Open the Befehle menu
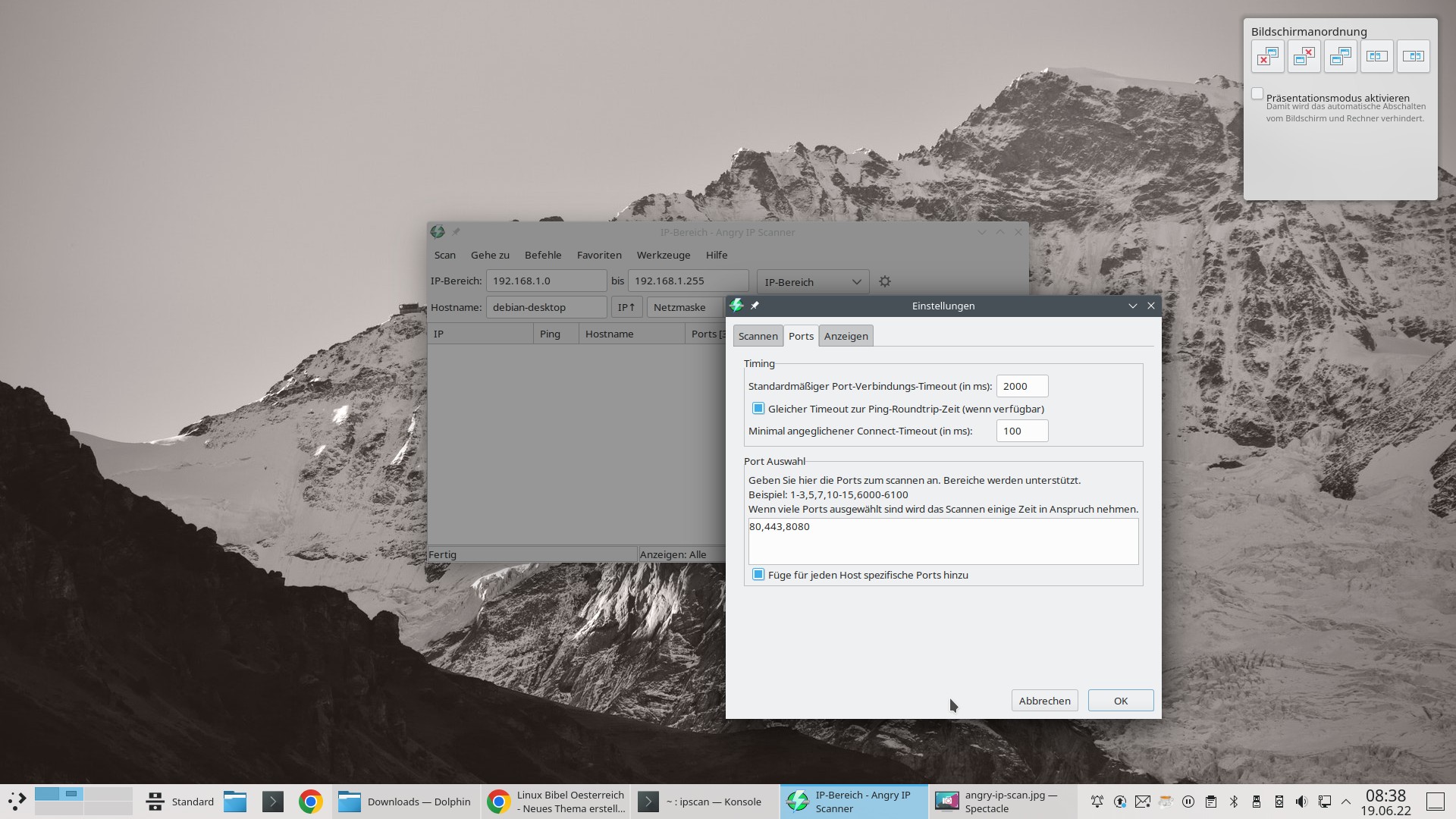This screenshot has height=819, width=1456. (x=543, y=255)
